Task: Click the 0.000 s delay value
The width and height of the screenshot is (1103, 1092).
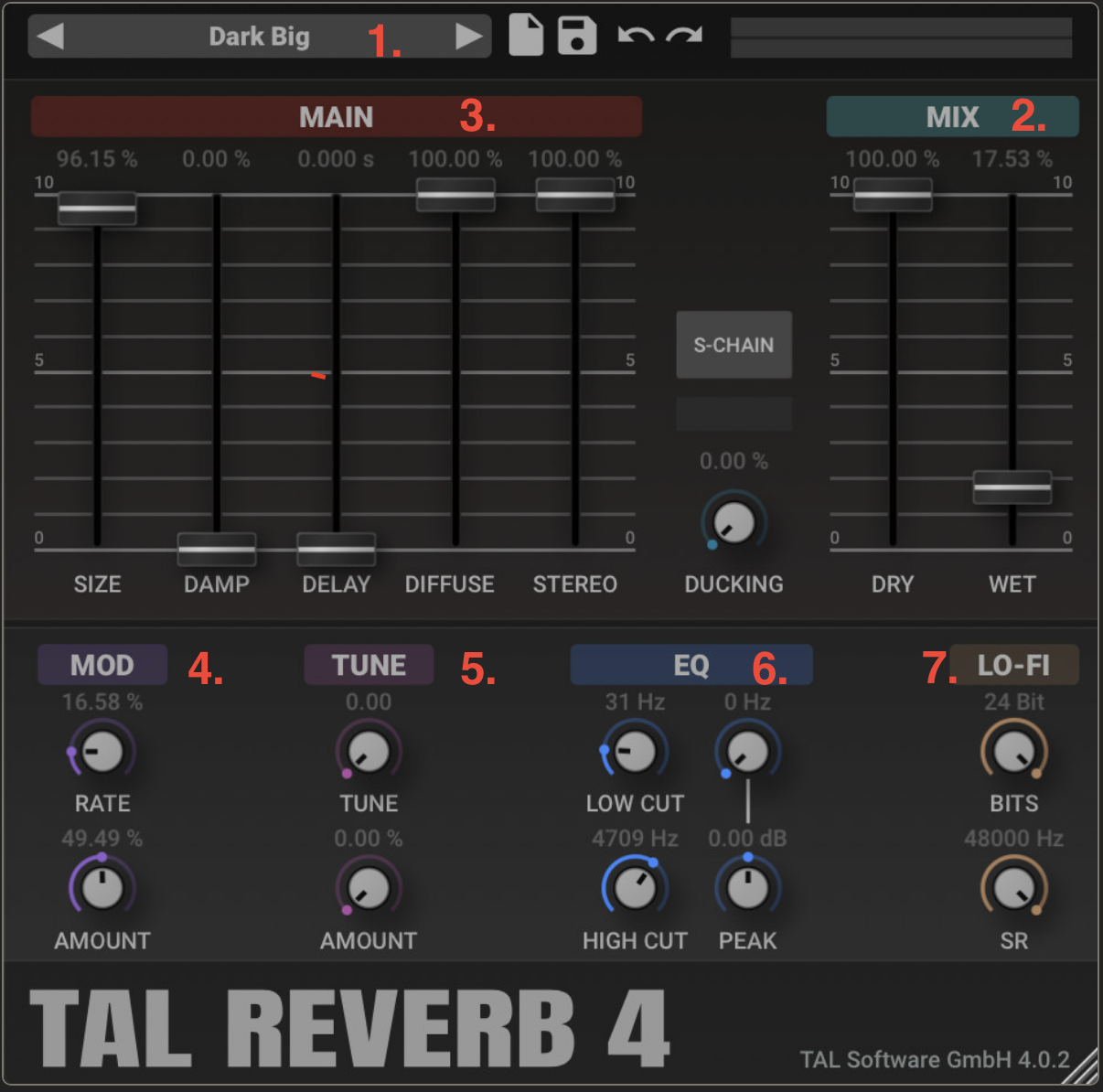Action: click(336, 159)
